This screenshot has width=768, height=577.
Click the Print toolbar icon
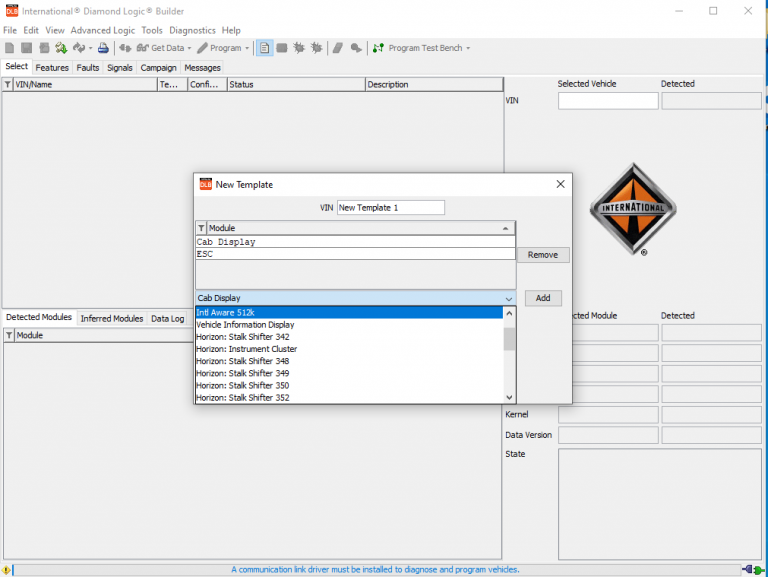103,48
